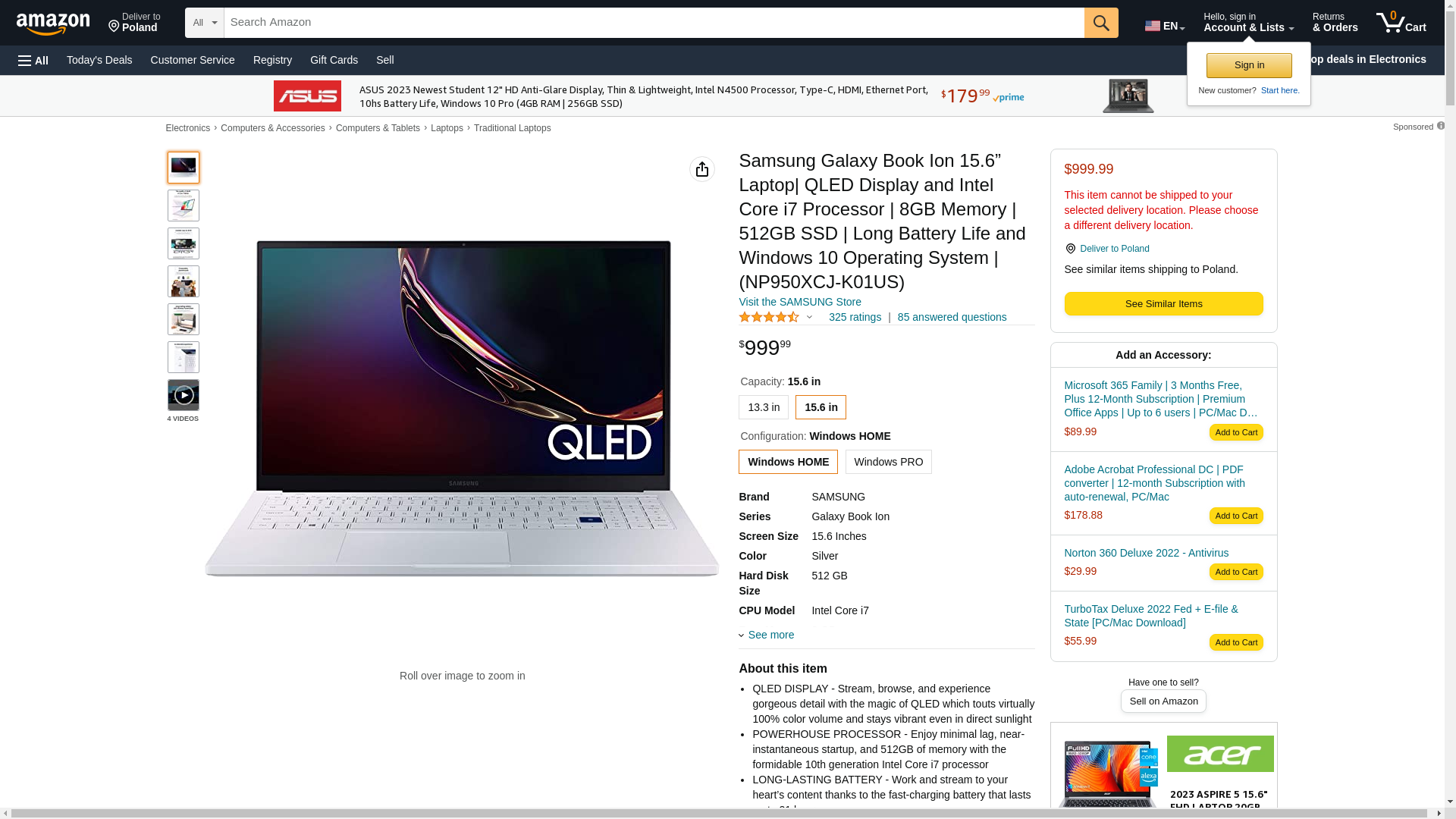1456x819 pixels.
Task: Select the 15.6 in capacity option
Action: tap(821, 407)
